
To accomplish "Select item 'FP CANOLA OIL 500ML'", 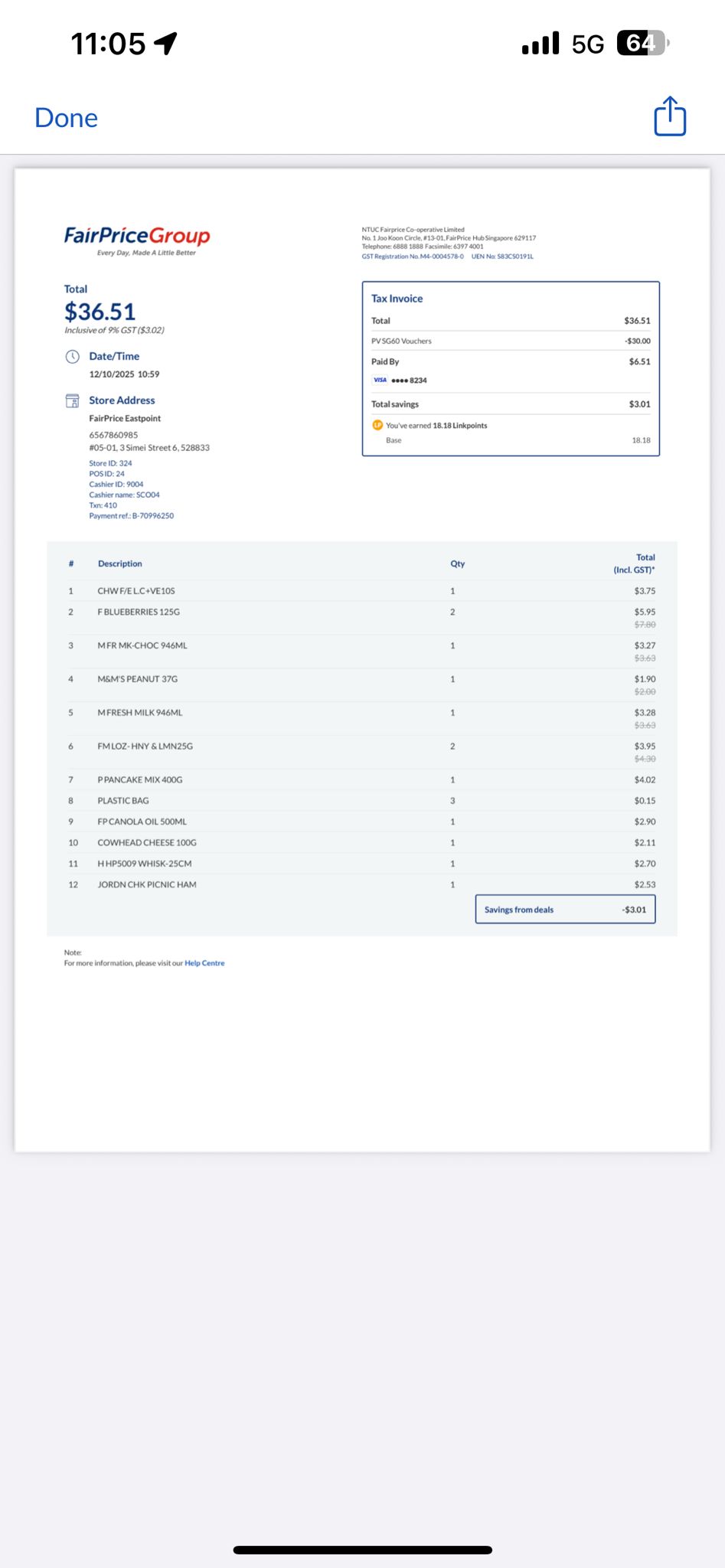I will [x=142, y=822].
